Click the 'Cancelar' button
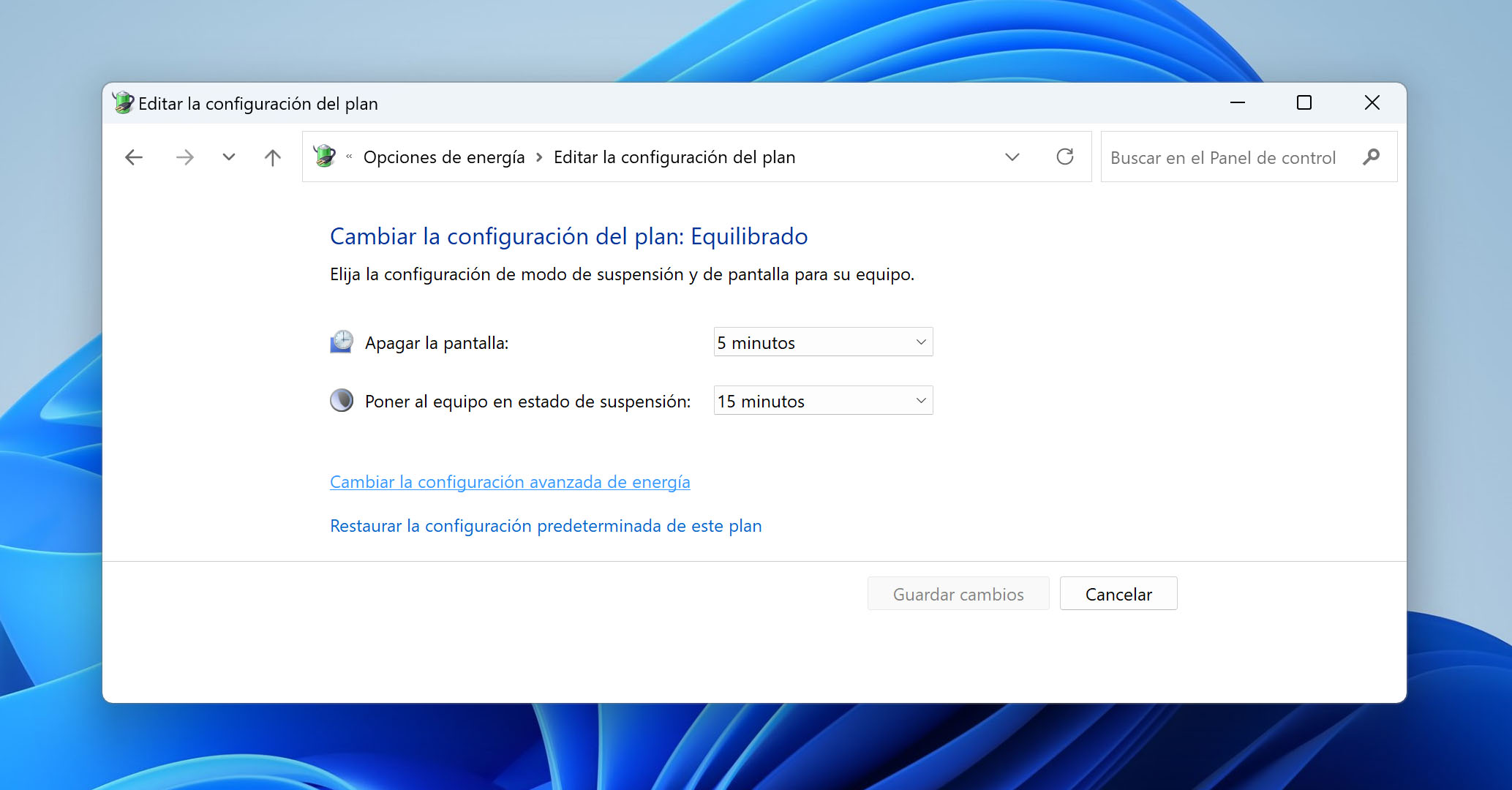Viewport: 1512px width, 790px height. click(x=1118, y=594)
